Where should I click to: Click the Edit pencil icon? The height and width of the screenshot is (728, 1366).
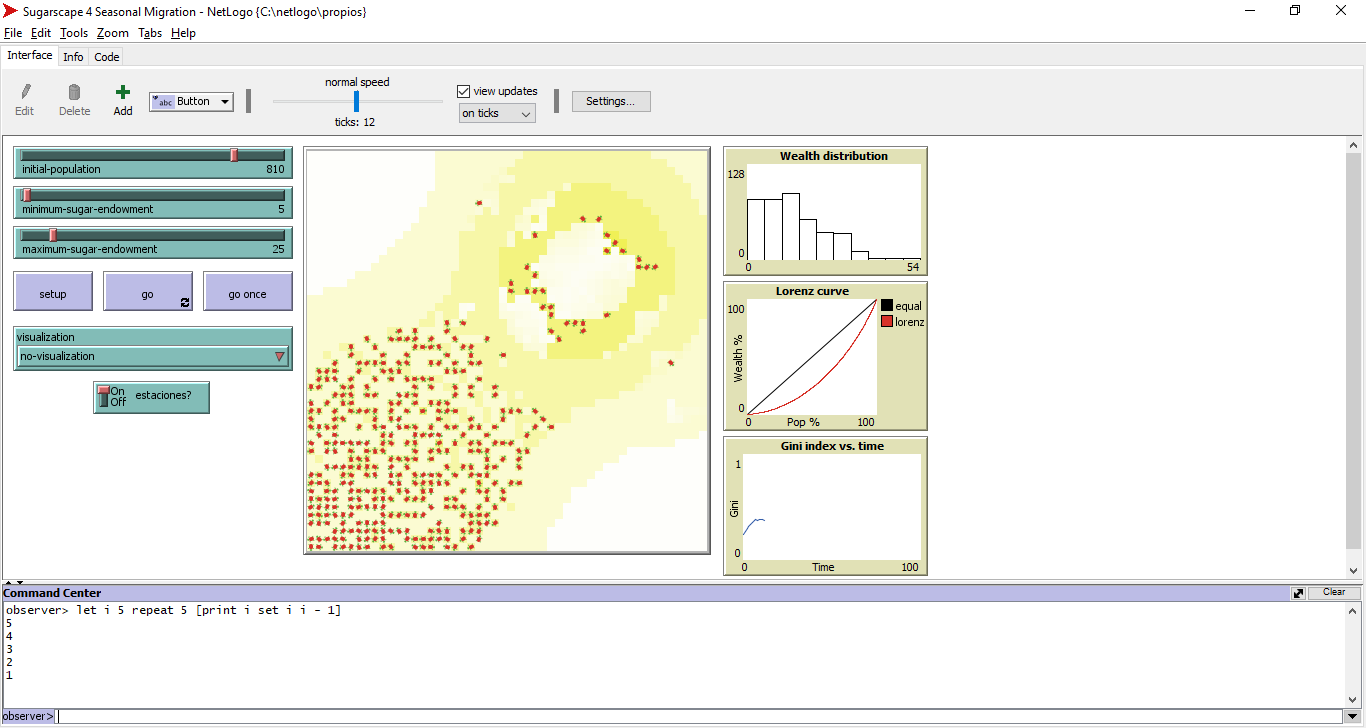pyautogui.click(x=25, y=92)
